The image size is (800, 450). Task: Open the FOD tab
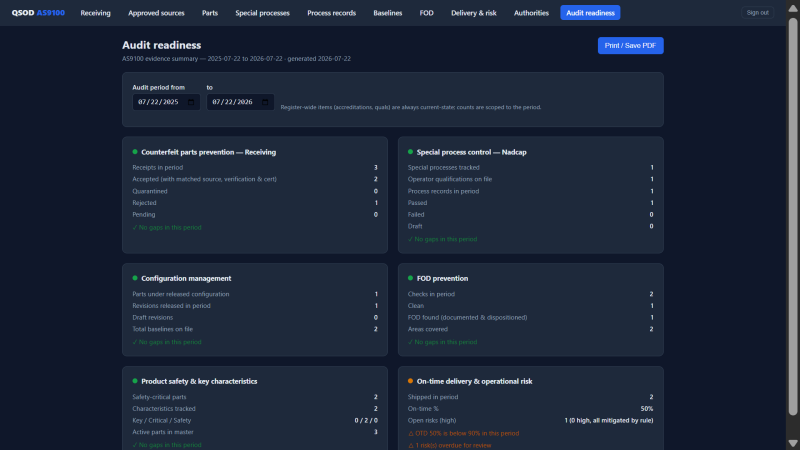click(x=427, y=13)
